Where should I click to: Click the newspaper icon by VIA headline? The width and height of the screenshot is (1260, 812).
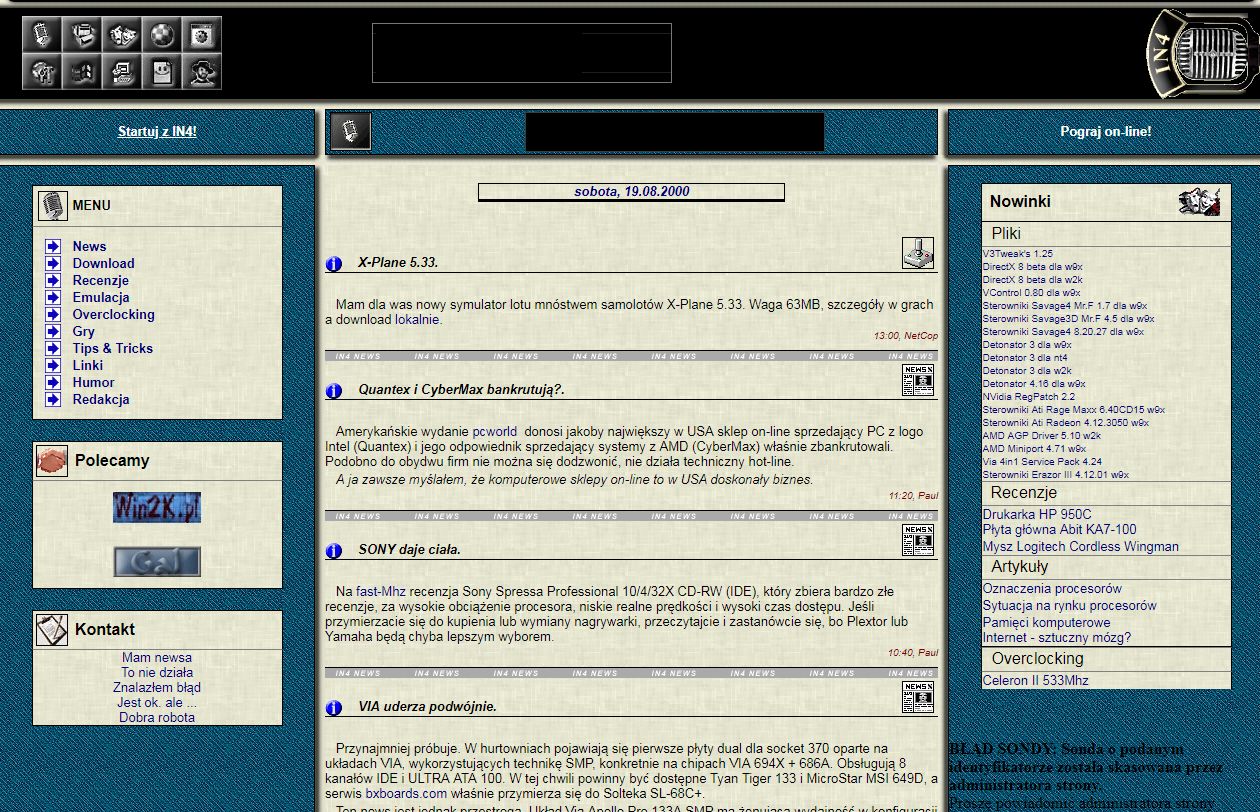917,697
